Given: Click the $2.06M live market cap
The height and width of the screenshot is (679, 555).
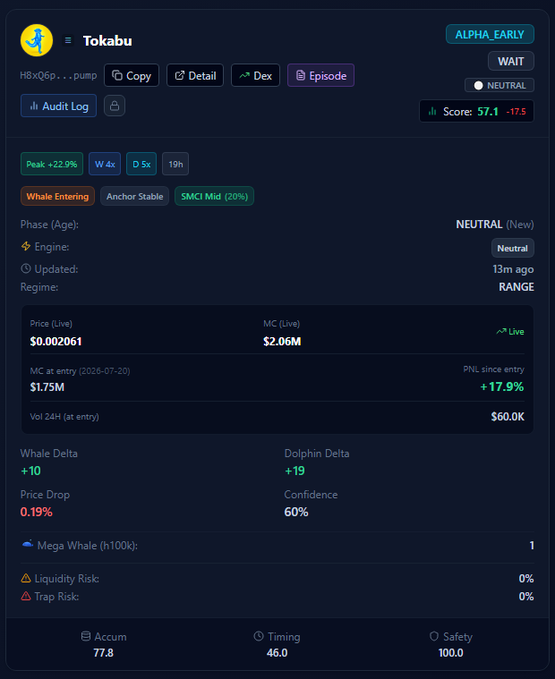Looking at the screenshot, I should (282, 341).
